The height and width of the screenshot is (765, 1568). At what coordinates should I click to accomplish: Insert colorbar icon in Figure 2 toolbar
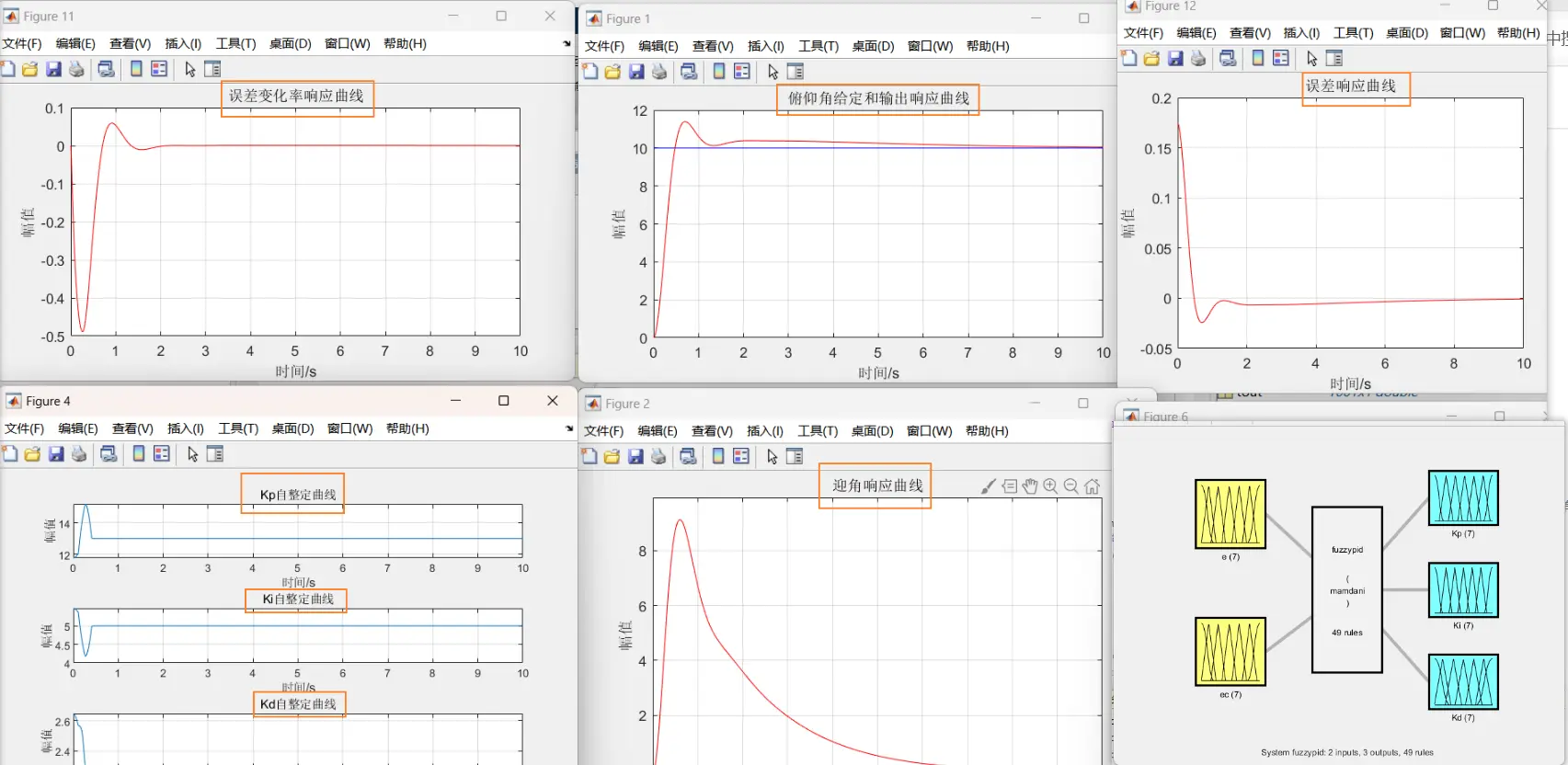[x=718, y=456]
